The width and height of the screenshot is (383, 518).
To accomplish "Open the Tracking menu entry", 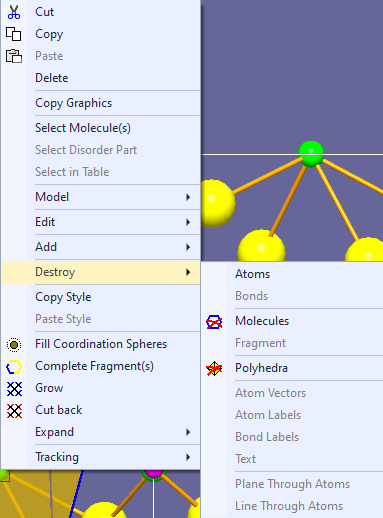I will tap(101, 457).
